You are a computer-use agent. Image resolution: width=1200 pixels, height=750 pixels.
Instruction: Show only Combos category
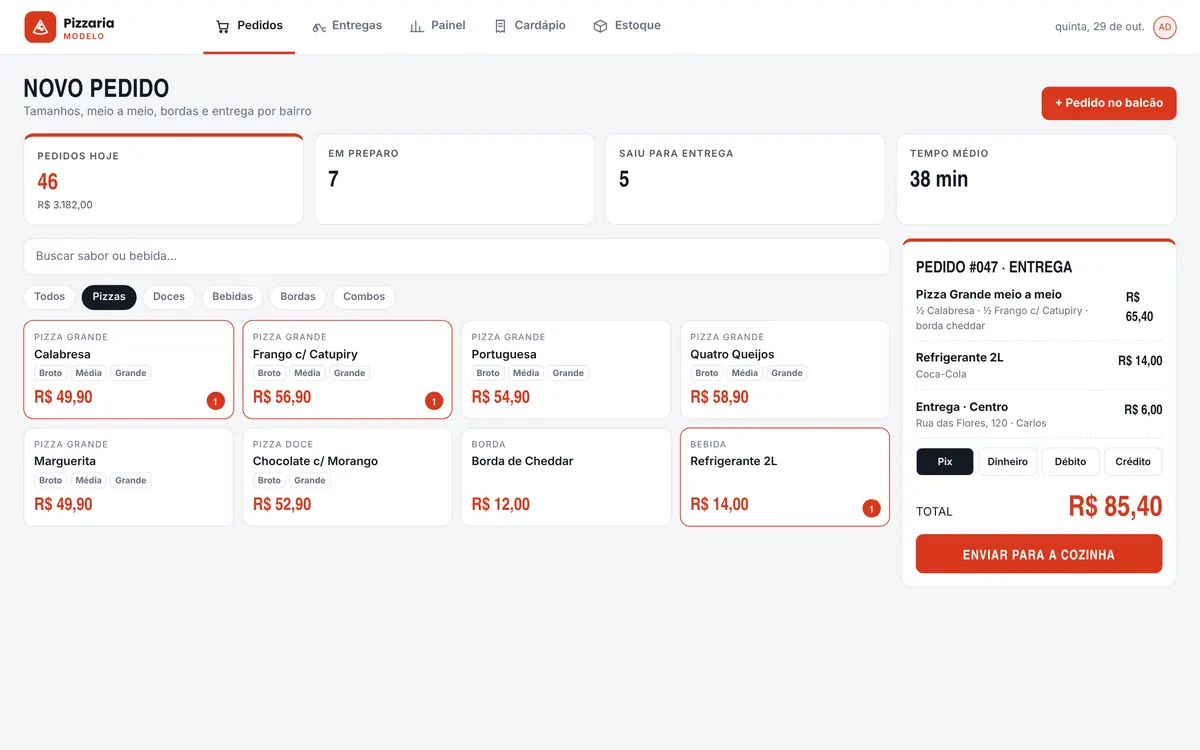coord(364,297)
